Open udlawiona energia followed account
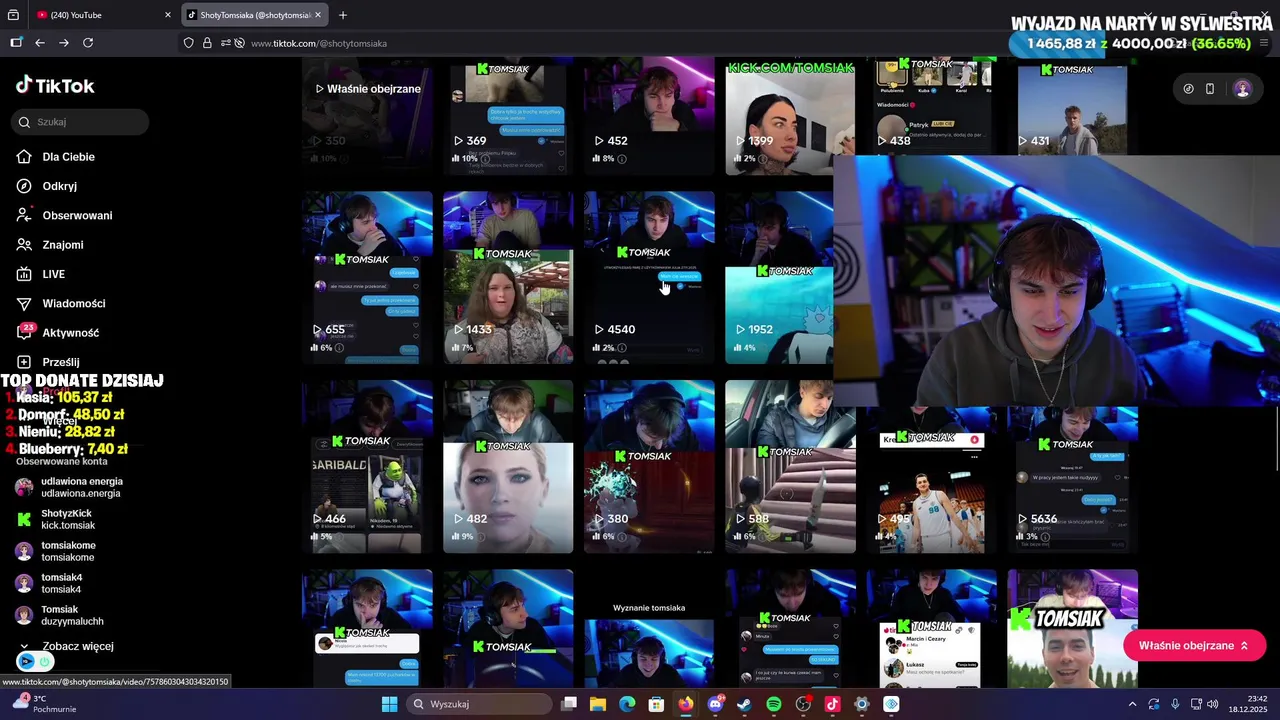1280x720 pixels. 69,487
